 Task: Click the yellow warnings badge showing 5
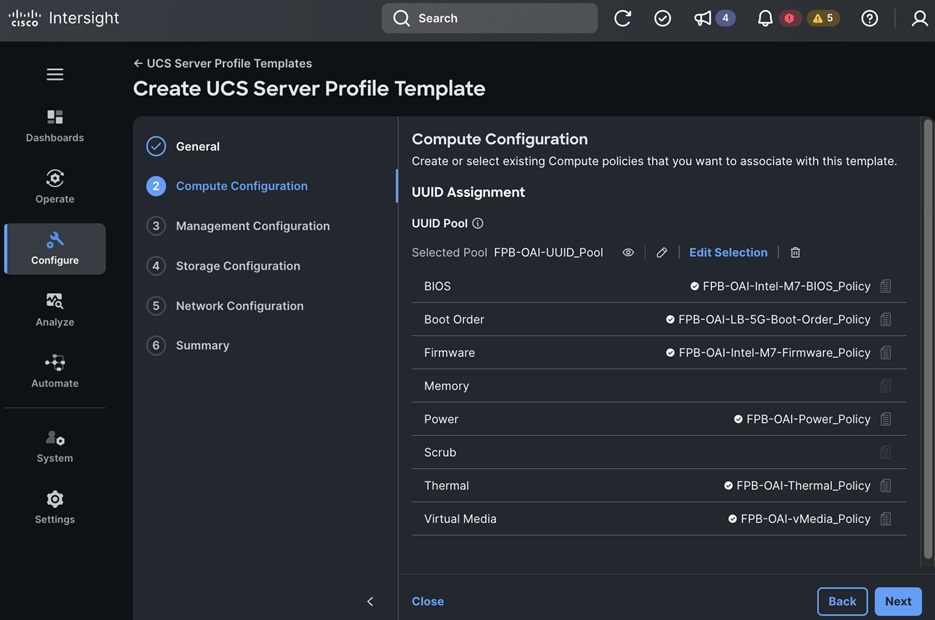tap(823, 18)
